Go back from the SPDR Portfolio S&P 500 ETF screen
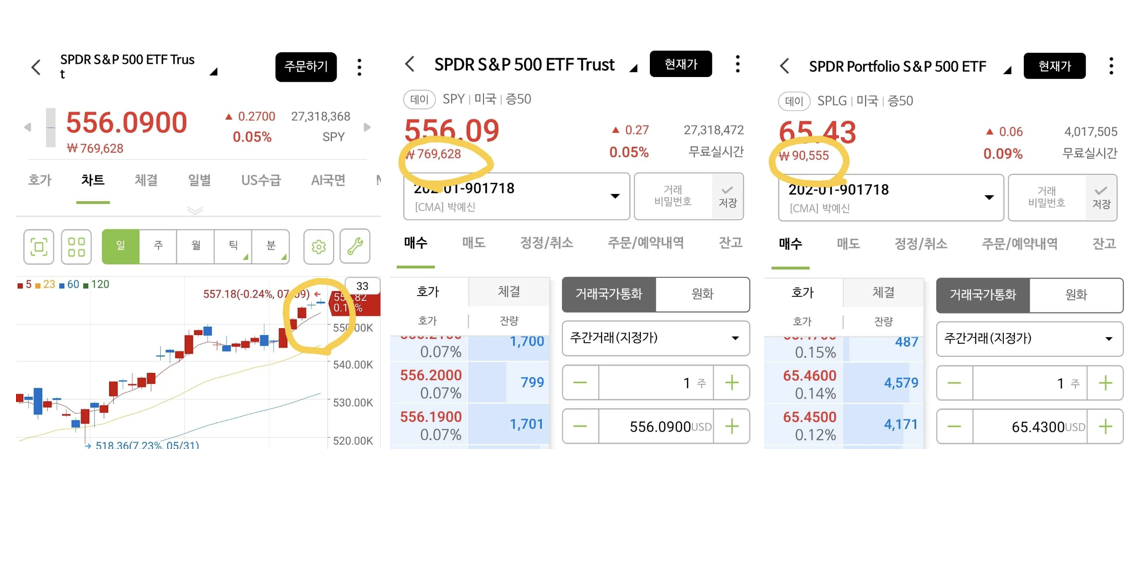The width and height of the screenshot is (1148, 565). pos(784,66)
